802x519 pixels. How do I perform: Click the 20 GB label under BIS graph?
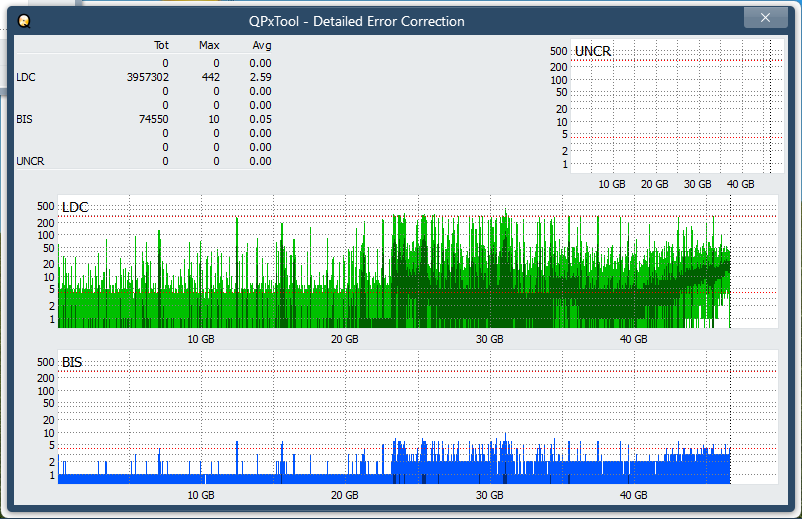pyautogui.click(x=344, y=495)
